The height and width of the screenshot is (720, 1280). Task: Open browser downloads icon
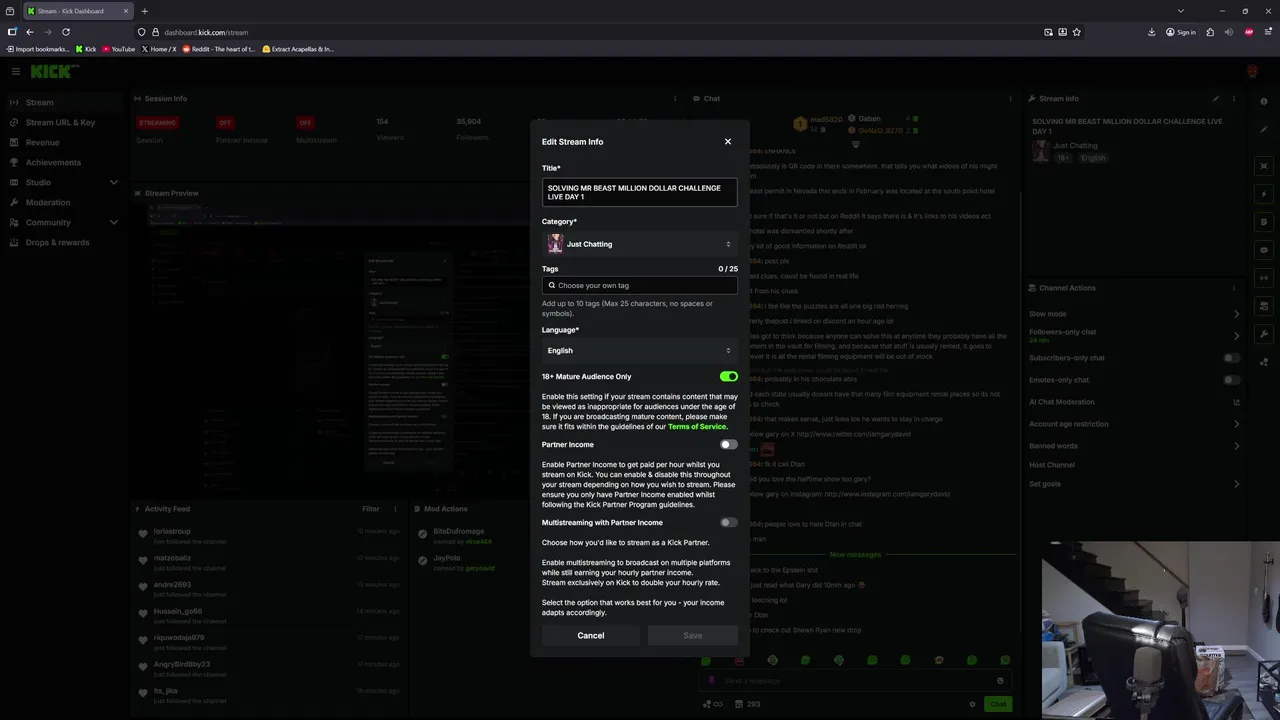pos(1152,32)
